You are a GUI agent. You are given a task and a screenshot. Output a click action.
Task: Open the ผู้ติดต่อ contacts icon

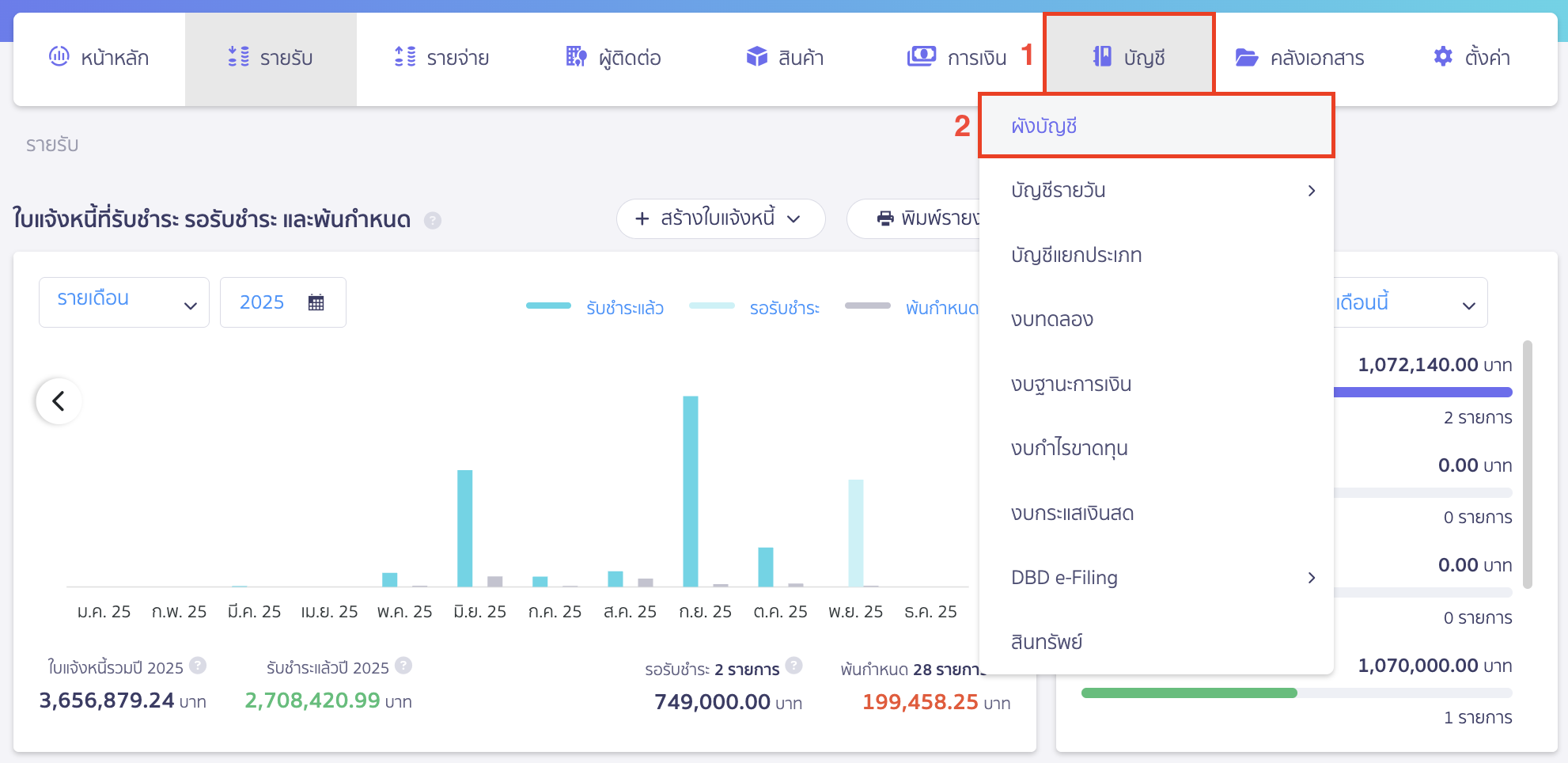[x=574, y=56]
